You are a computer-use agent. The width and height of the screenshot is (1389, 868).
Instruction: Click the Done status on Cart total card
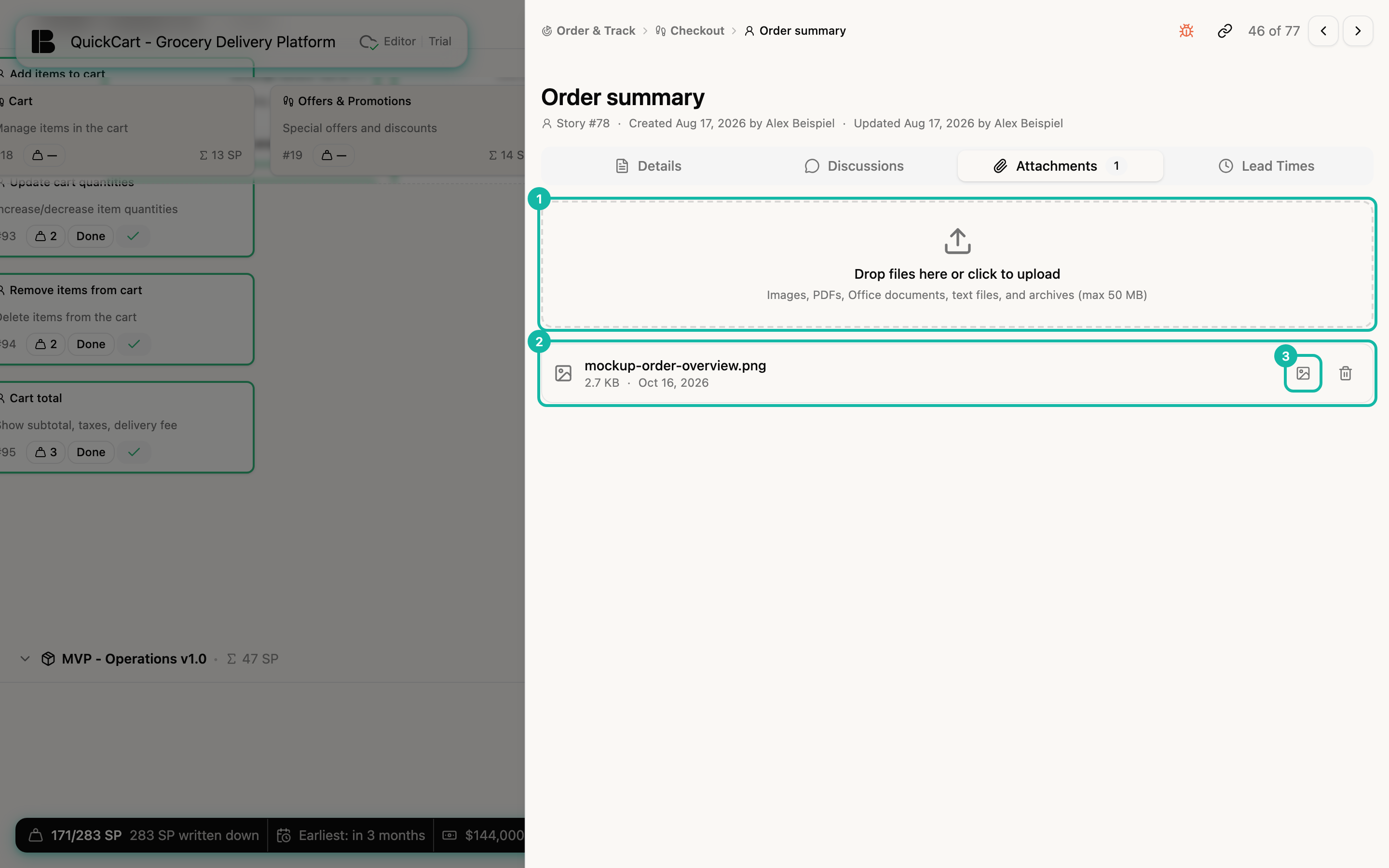point(91,452)
